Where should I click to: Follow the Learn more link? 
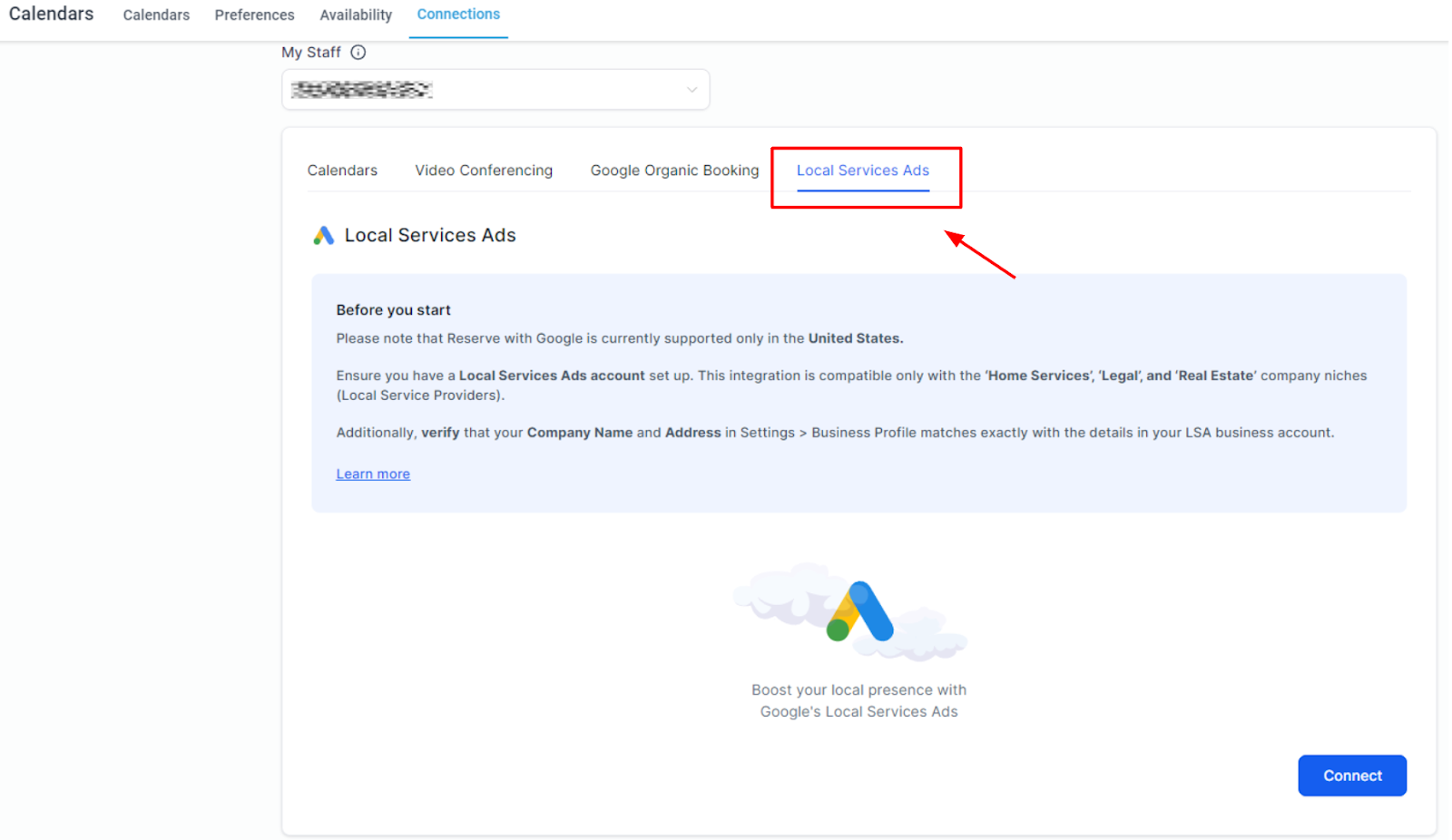pos(373,474)
